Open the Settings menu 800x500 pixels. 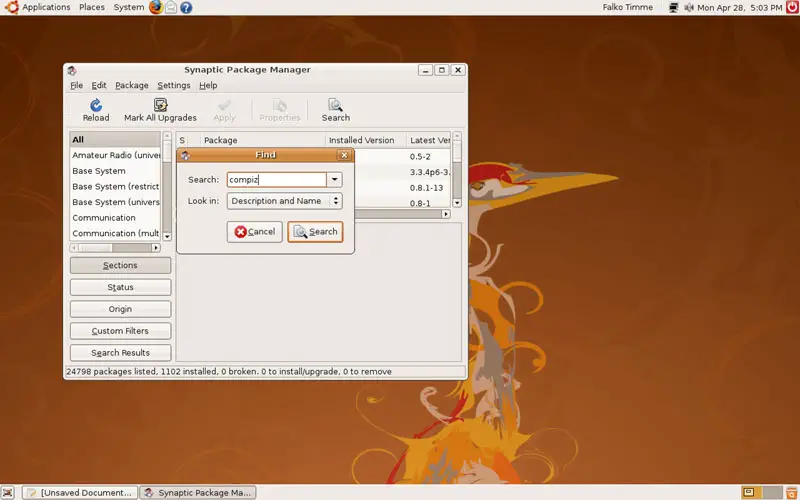(x=173, y=85)
